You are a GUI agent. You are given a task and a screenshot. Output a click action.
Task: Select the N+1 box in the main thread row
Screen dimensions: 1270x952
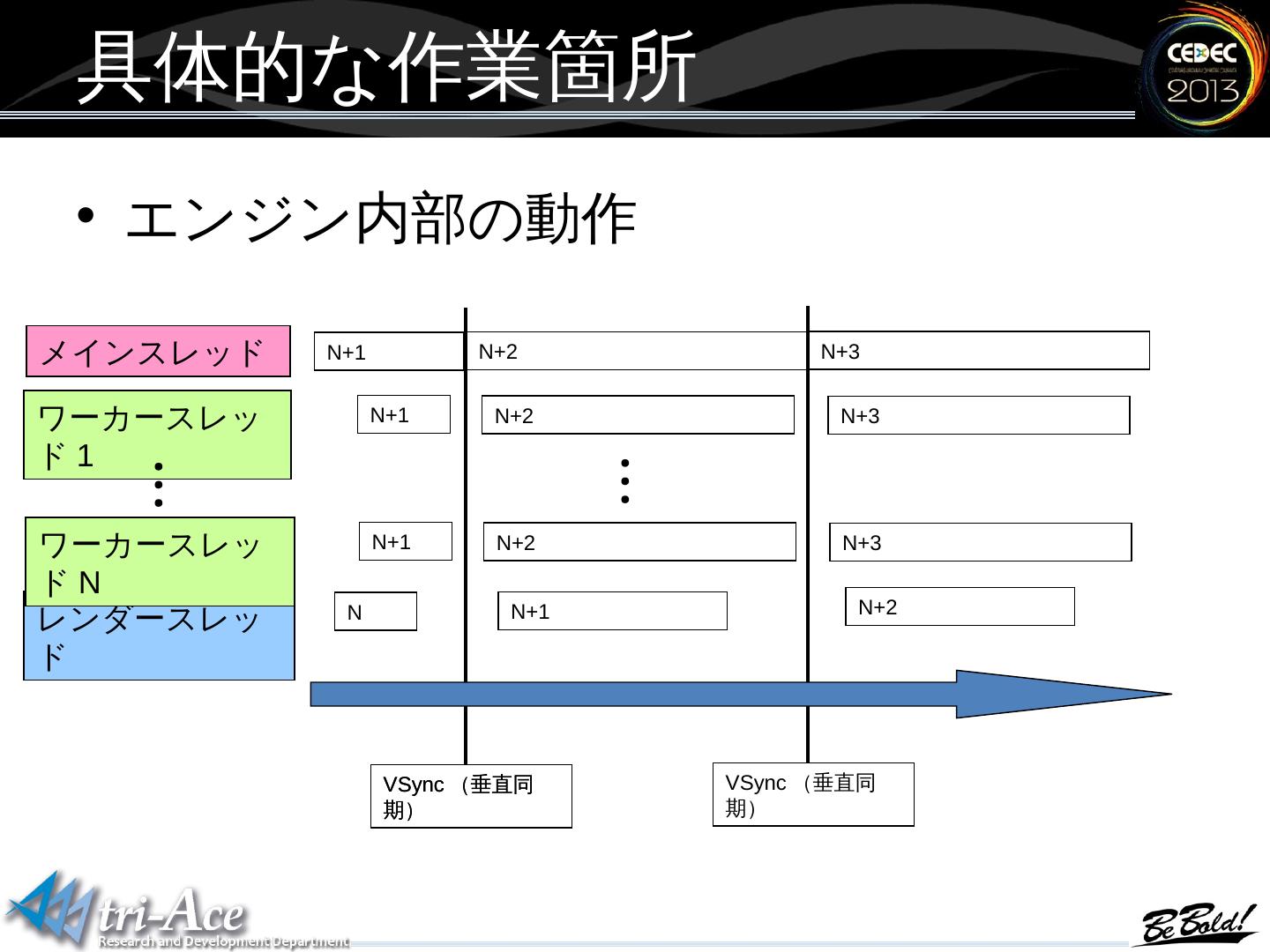pyautogui.click(x=390, y=352)
